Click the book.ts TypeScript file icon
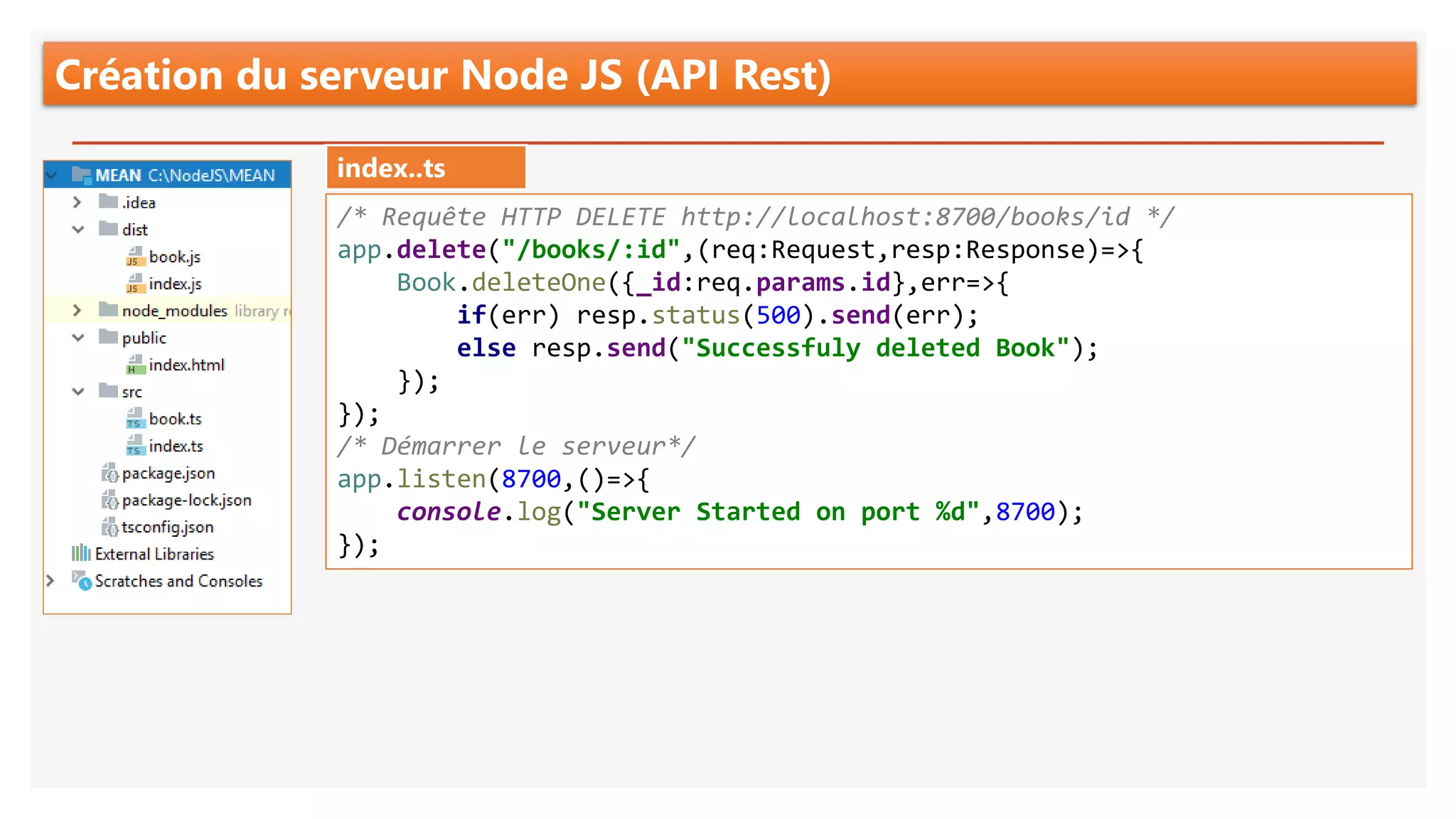Viewport: 1456px width, 819px height. coord(135,419)
